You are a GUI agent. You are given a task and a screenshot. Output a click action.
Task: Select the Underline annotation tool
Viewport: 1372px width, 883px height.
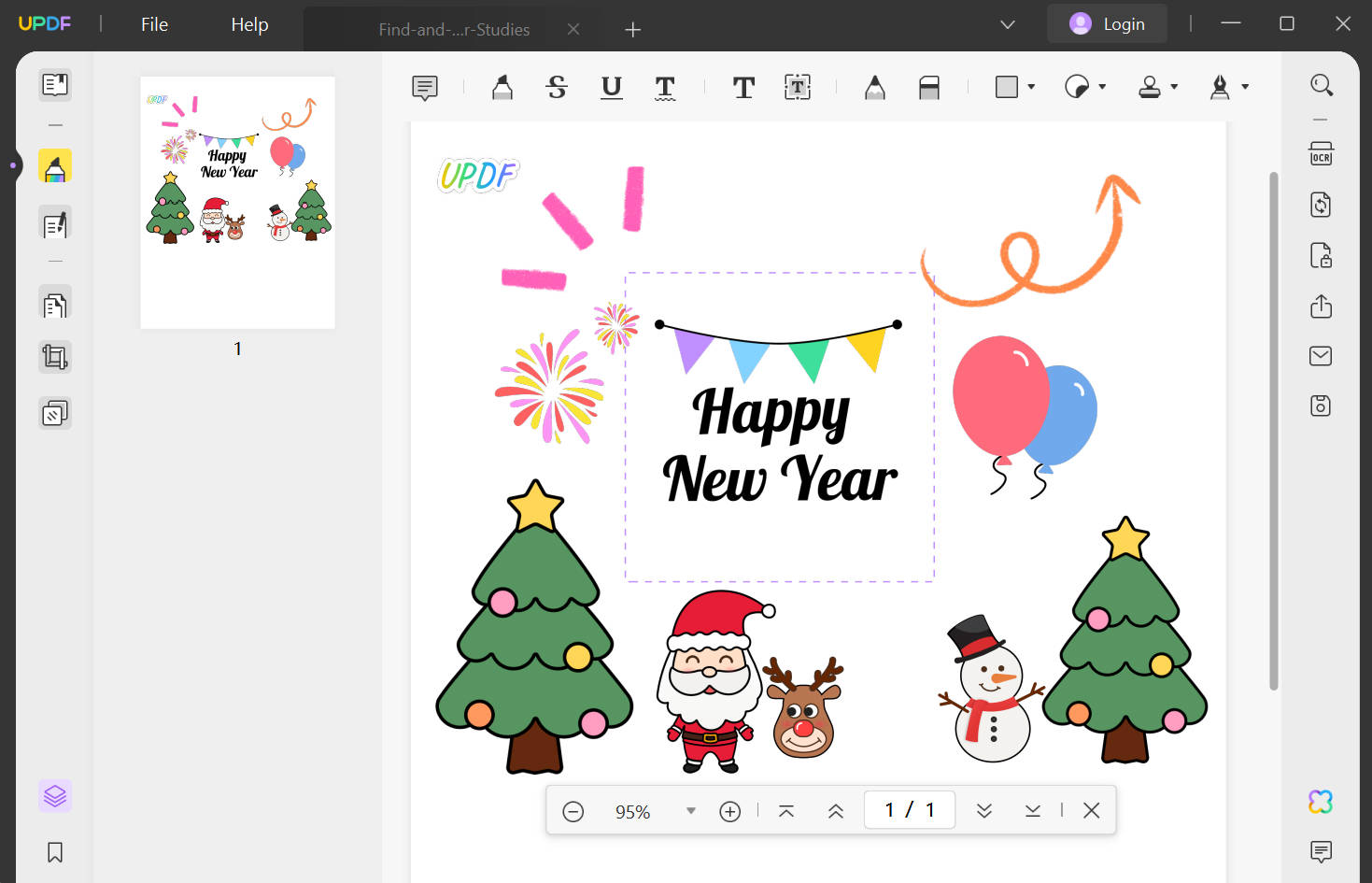[x=611, y=87]
